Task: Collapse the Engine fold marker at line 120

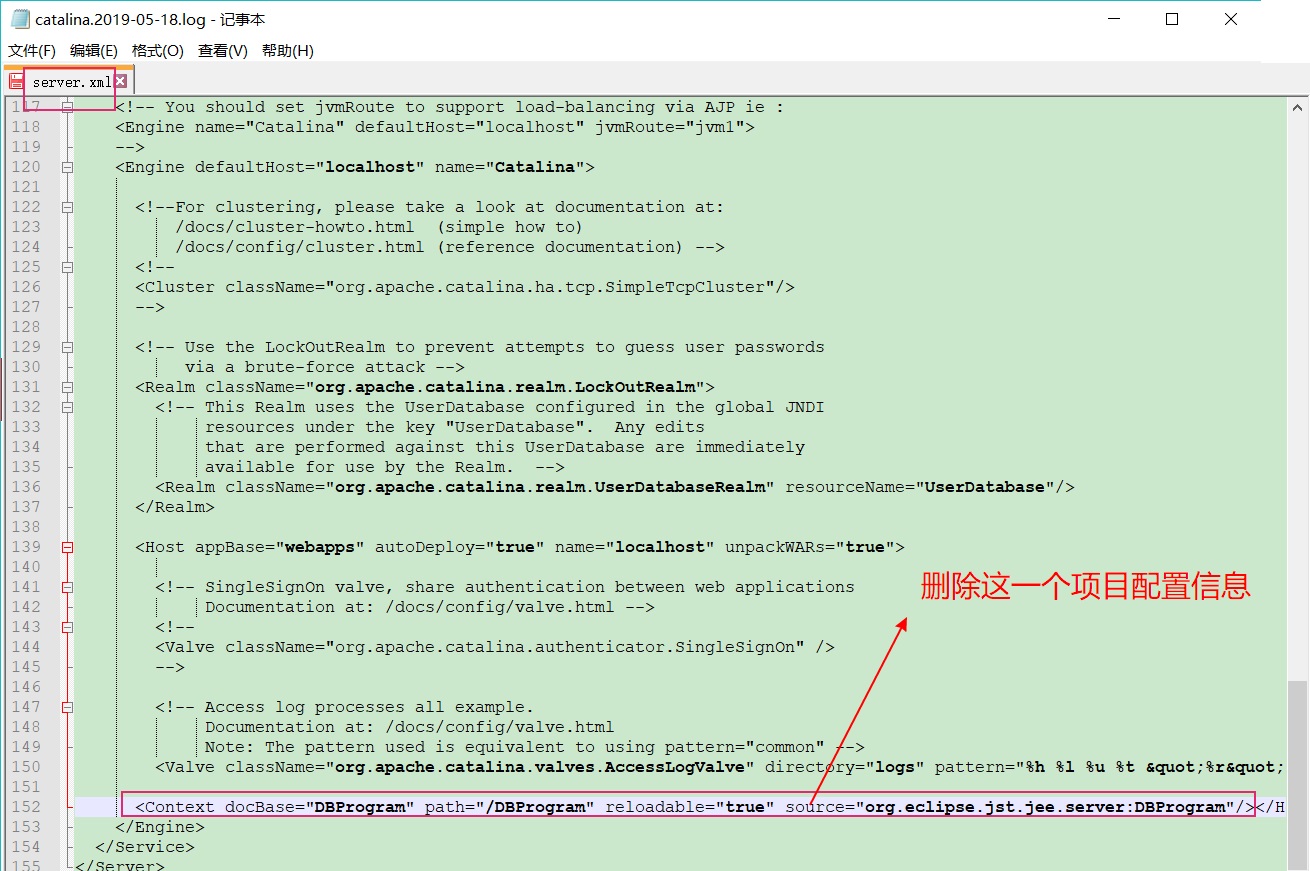Action: click(67, 167)
